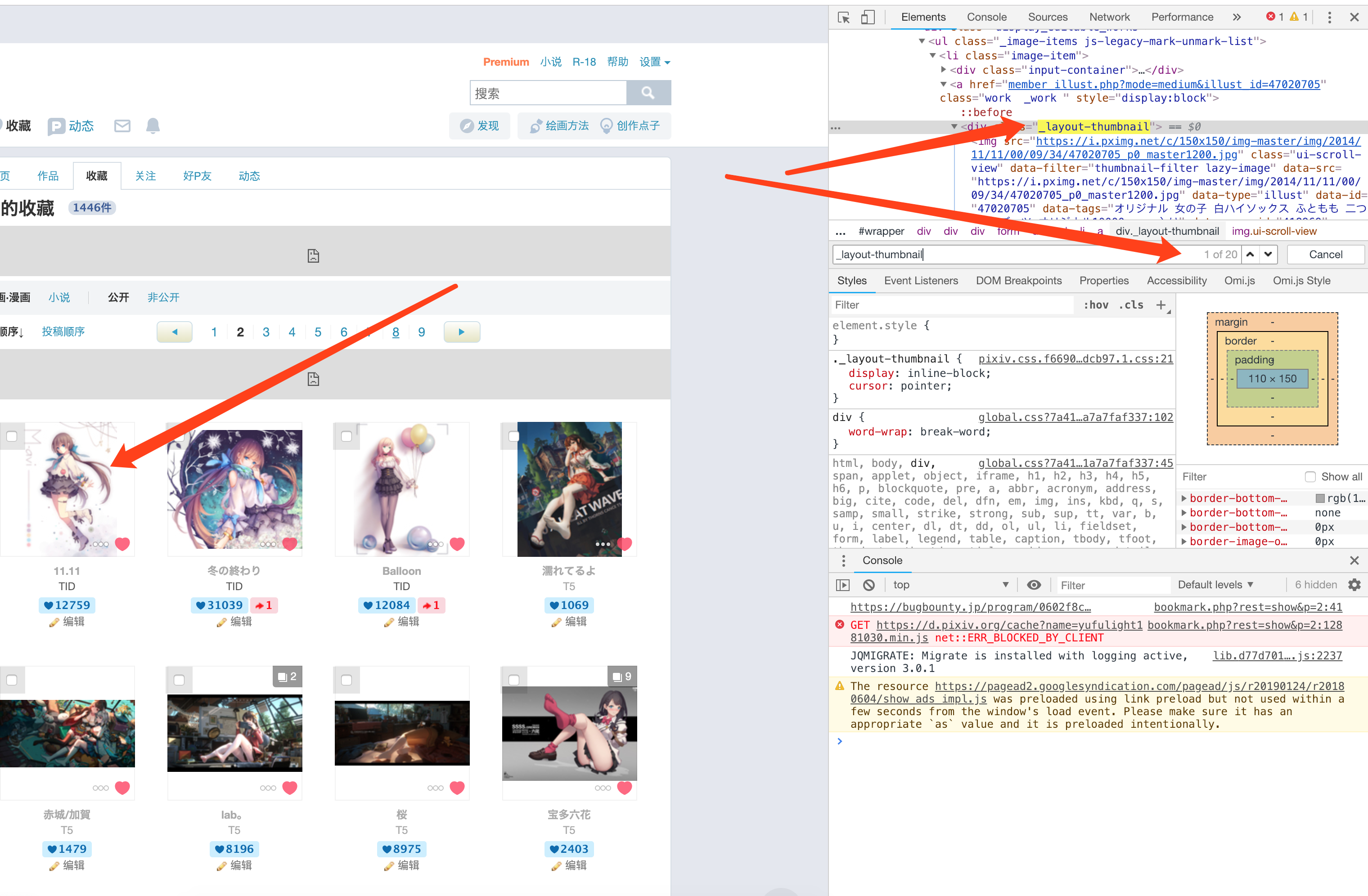Tick the checkbox on the 濡れてるよ artwork

pyautogui.click(x=513, y=436)
